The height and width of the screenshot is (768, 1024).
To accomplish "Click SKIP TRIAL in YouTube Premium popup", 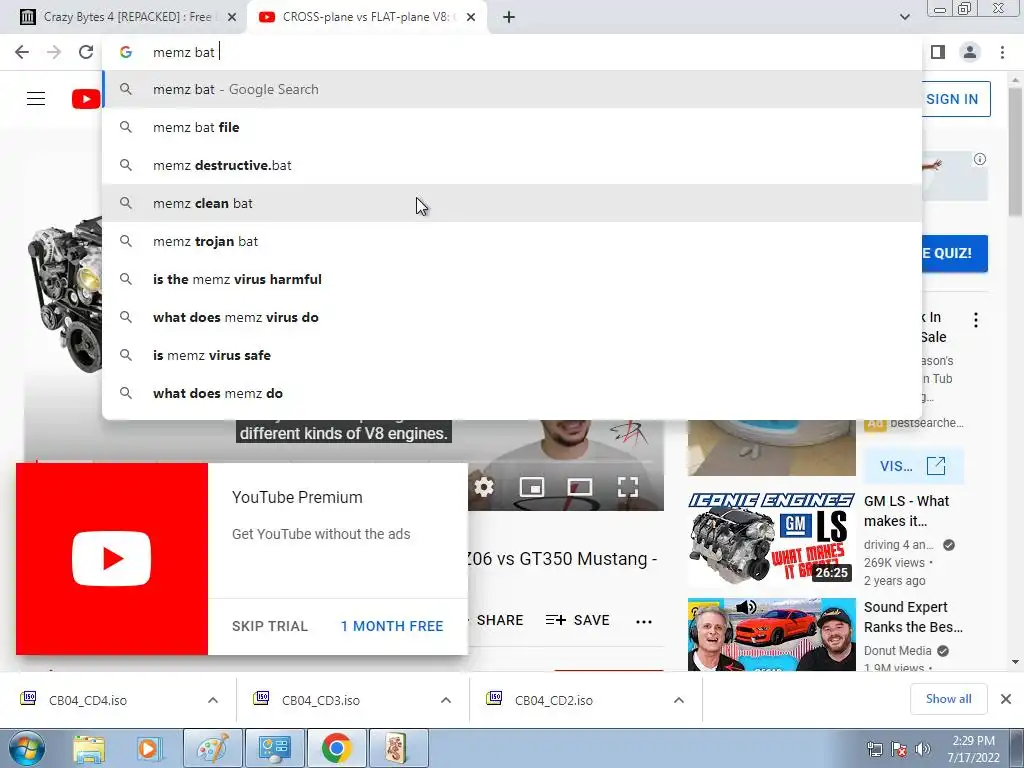I will 270,626.
